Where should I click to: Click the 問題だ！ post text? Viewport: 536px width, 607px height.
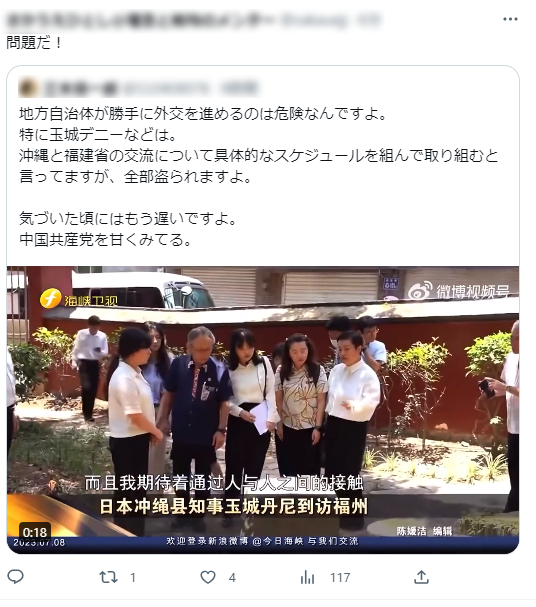pos(34,42)
